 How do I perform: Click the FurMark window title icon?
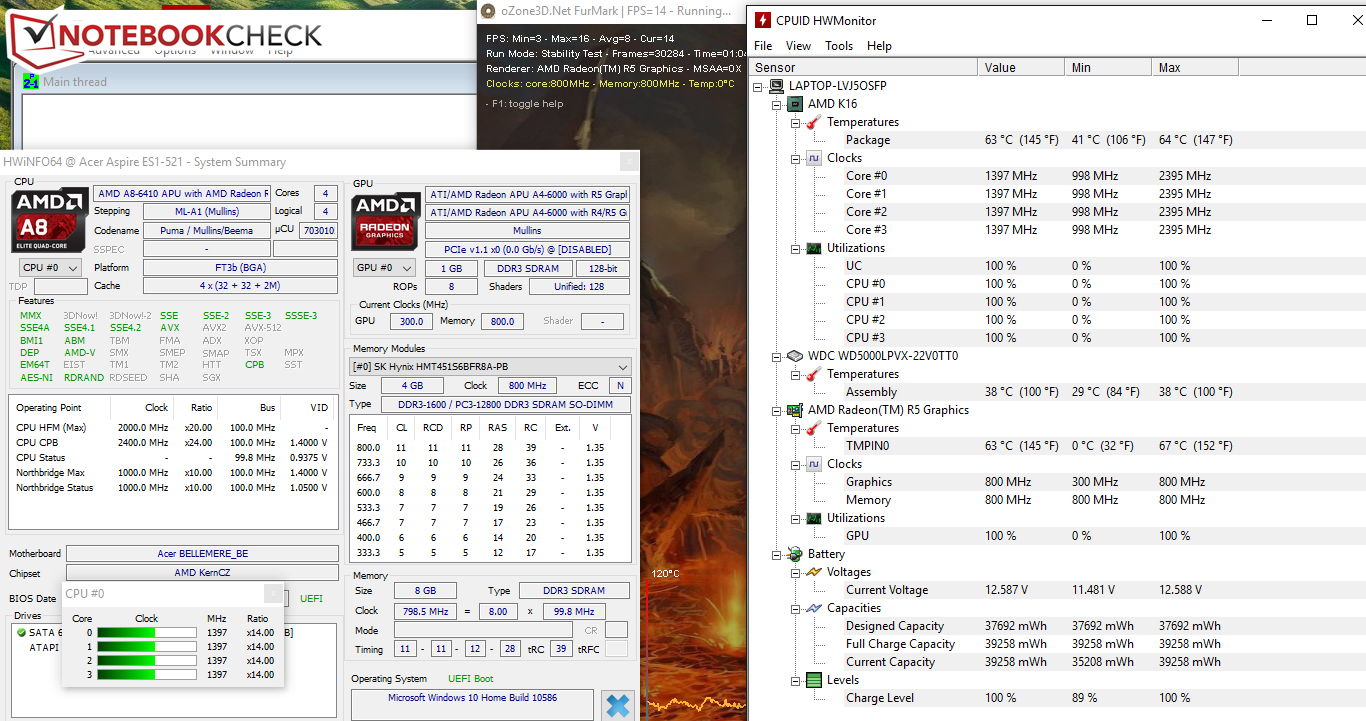click(x=488, y=11)
